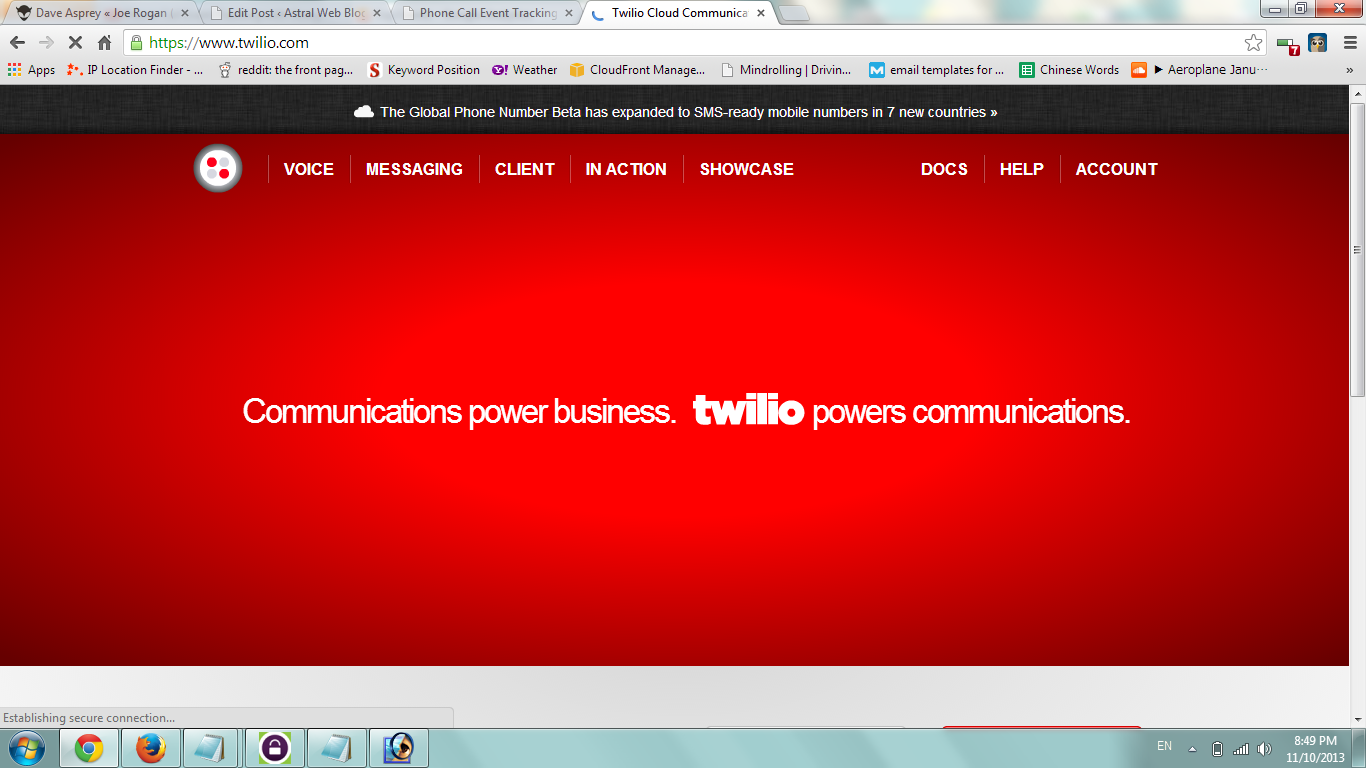Click Global Phone Number Beta announcement link

(689, 112)
